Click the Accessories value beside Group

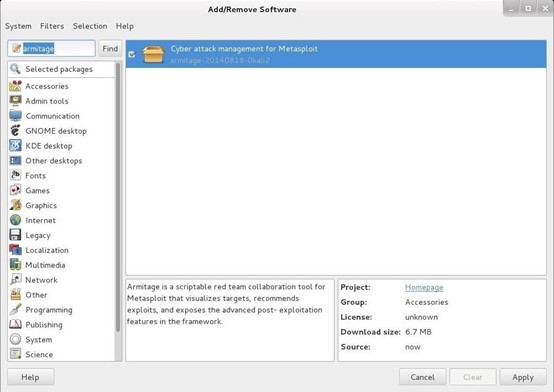pyautogui.click(x=426, y=302)
